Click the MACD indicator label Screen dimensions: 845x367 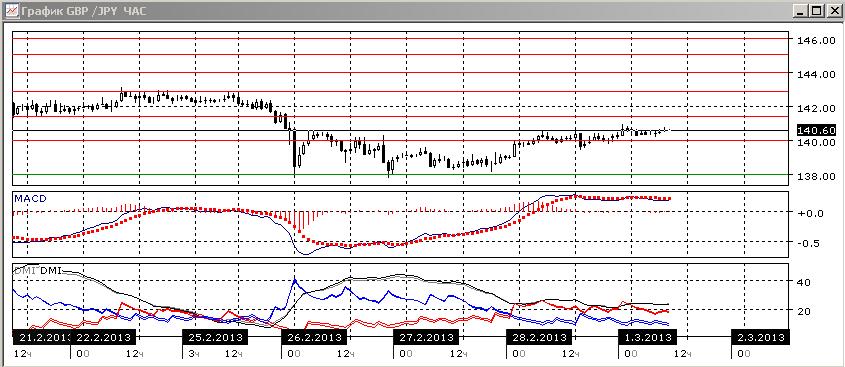[30, 199]
